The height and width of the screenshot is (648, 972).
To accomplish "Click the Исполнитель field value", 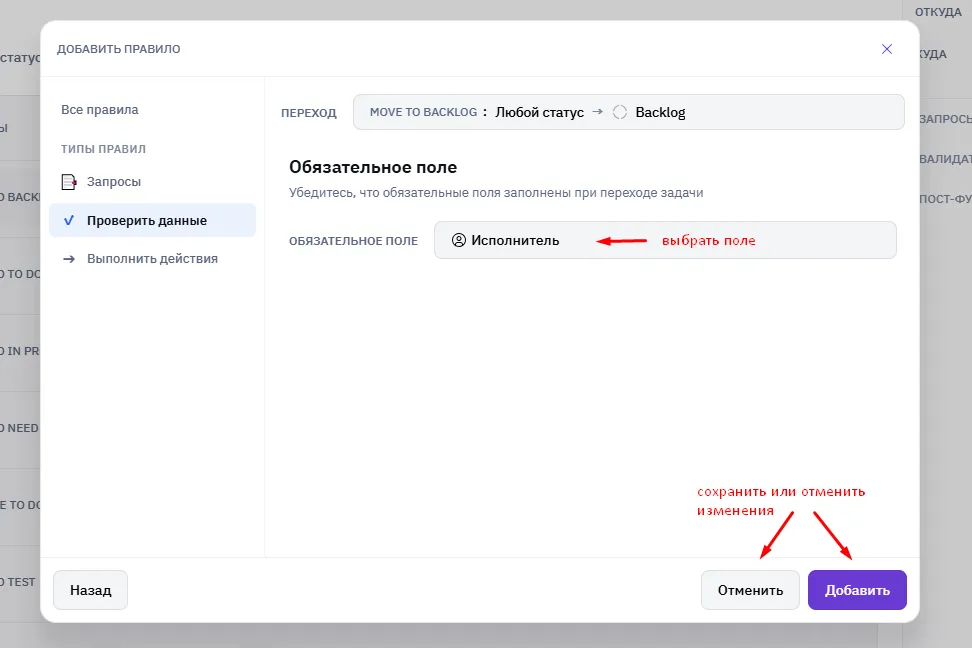I will pyautogui.click(x=515, y=240).
